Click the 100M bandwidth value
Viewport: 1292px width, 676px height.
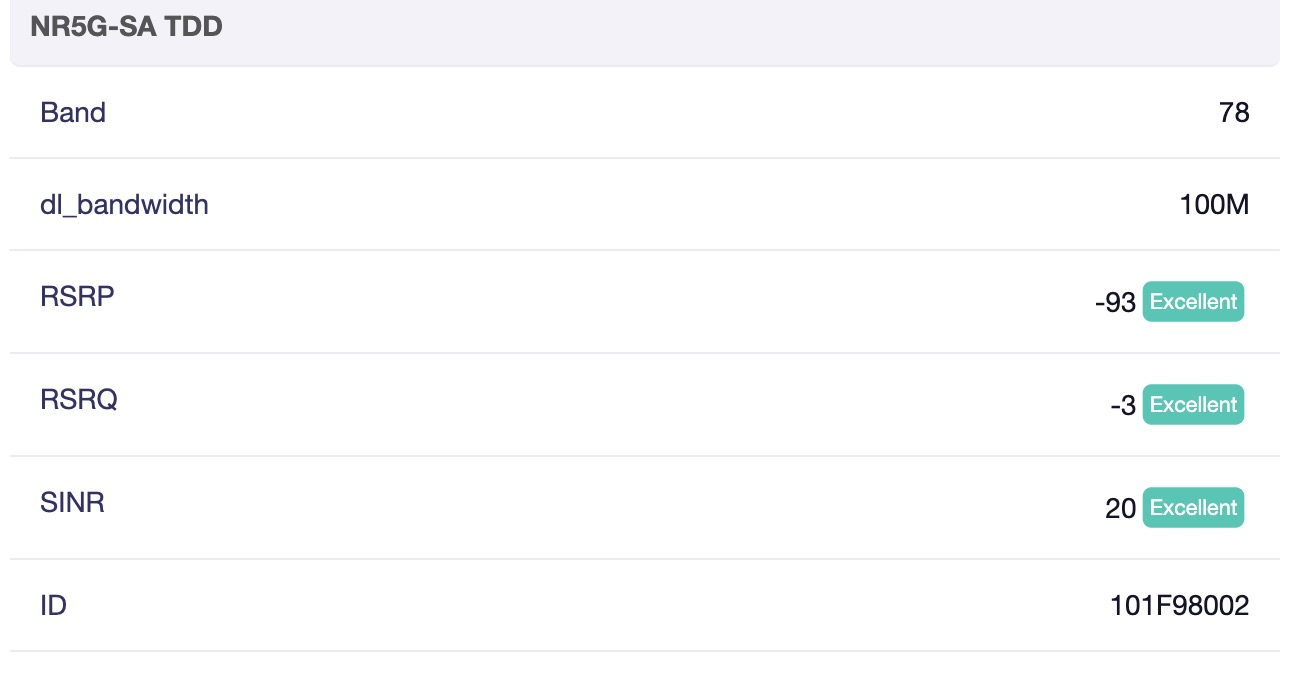pos(1214,205)
